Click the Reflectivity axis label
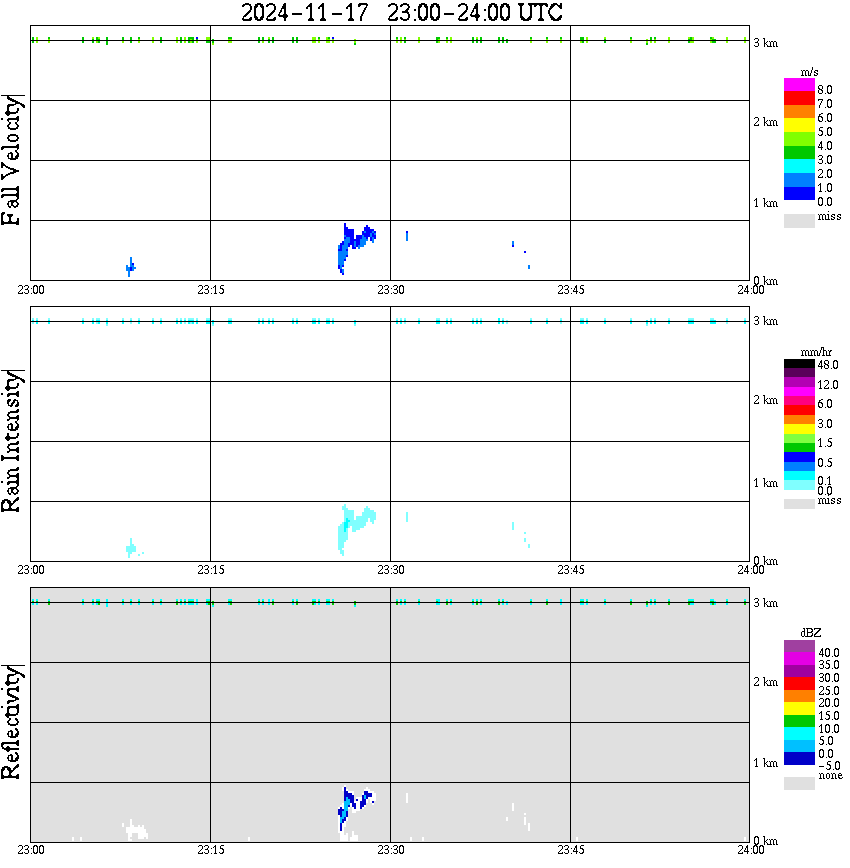This screenshot has width=850, height=868. click(x=11, y=722)
